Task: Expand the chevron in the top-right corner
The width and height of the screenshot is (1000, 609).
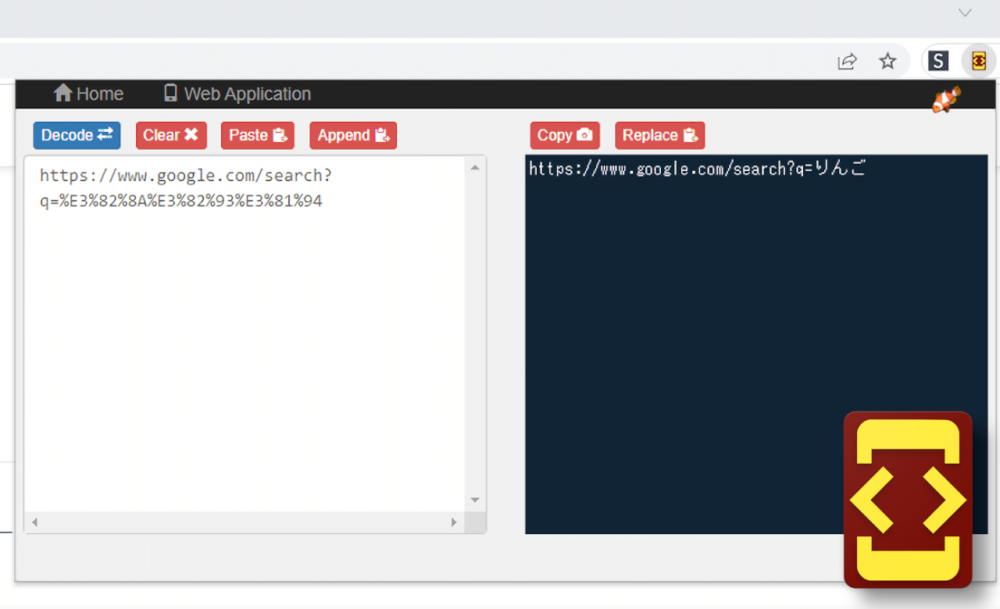Action: pyautogui.click(x=966, y=13)
